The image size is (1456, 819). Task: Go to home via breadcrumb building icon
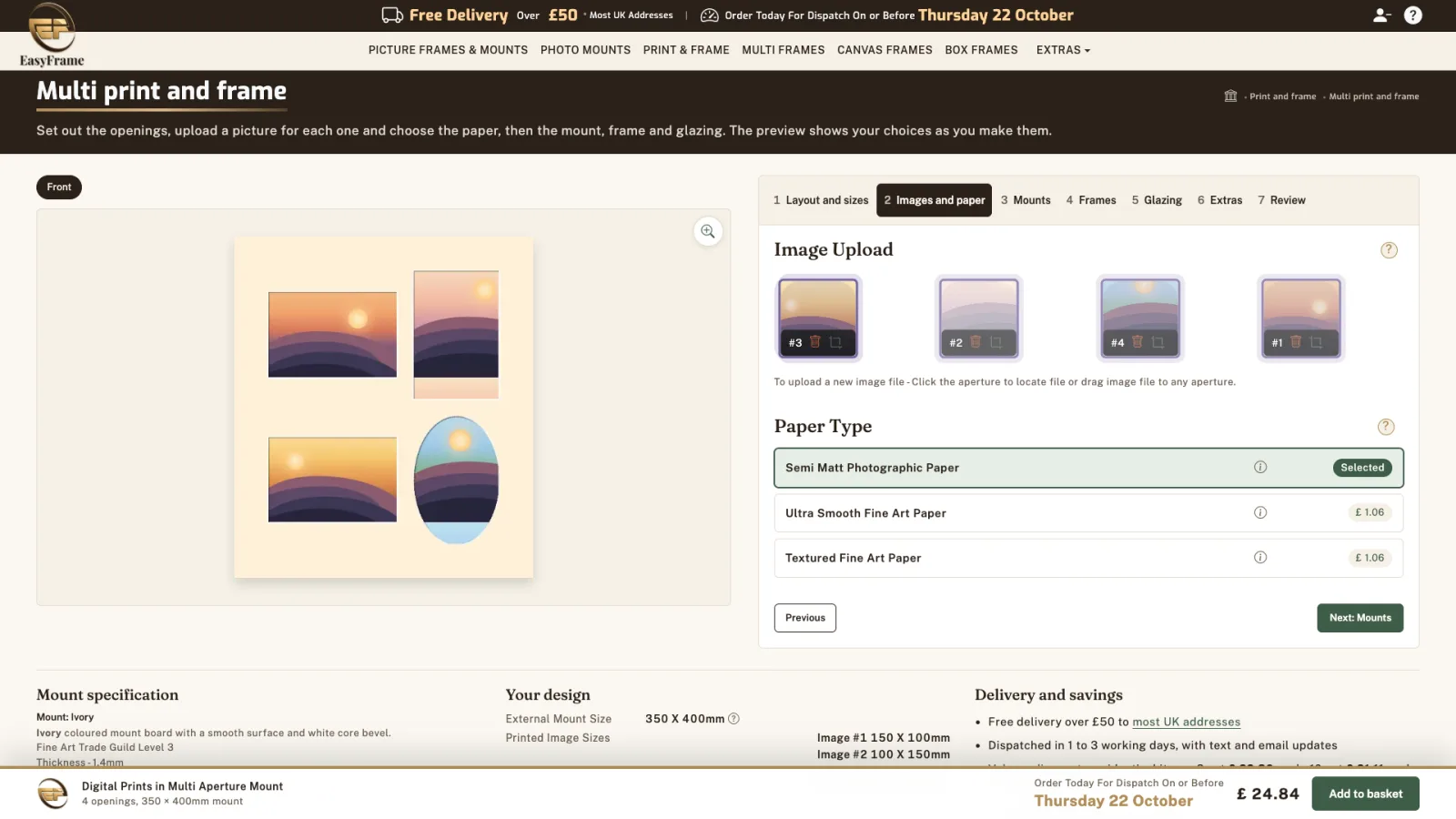point(1230,96)
